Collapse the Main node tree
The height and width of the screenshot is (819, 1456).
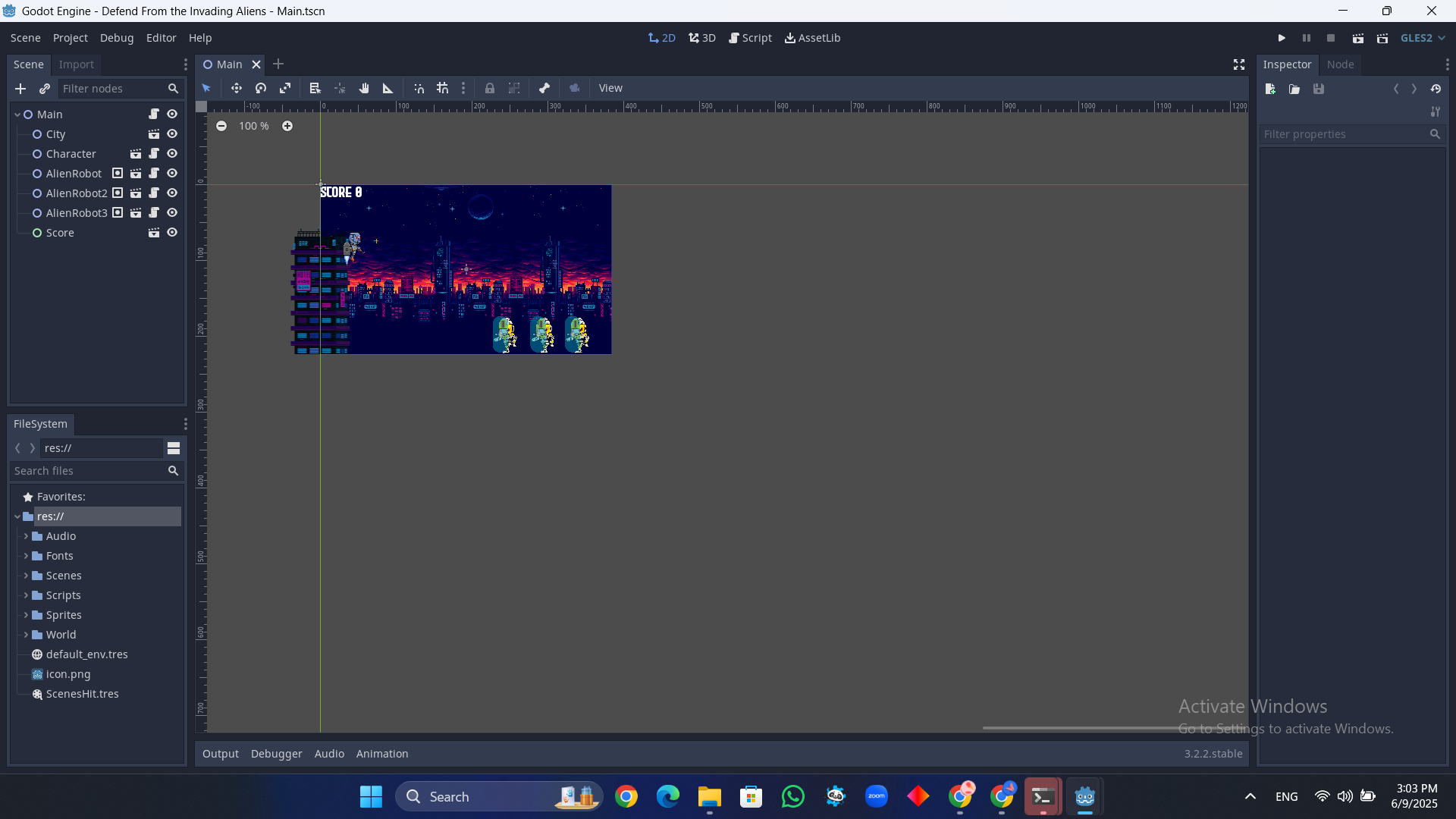(17, 115)
